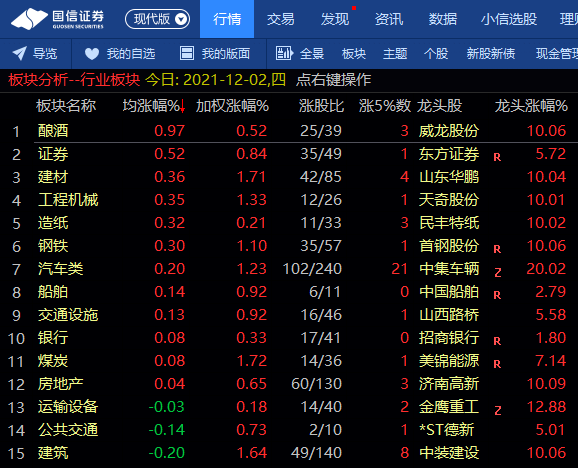Switch to the 行情 tab
Viewport: 578px width, 468px height.
point(227,19)
